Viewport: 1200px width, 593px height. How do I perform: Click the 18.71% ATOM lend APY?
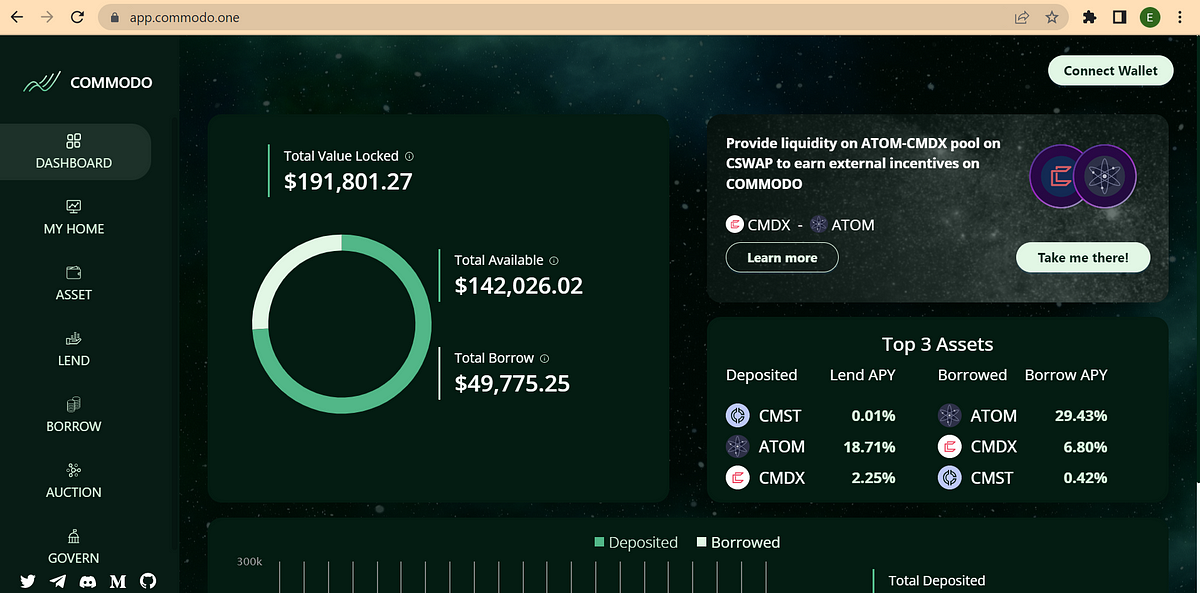tap(869, 447)
